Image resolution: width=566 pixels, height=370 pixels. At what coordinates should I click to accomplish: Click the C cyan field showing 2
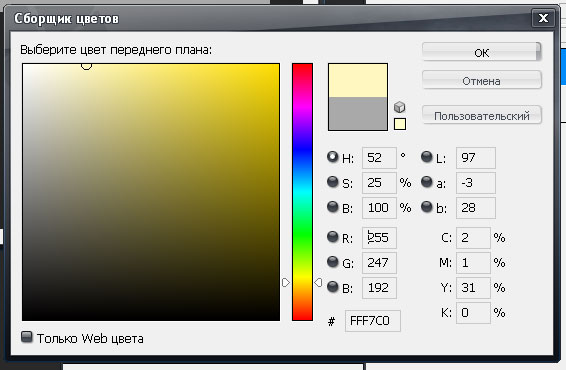[473, 238]
